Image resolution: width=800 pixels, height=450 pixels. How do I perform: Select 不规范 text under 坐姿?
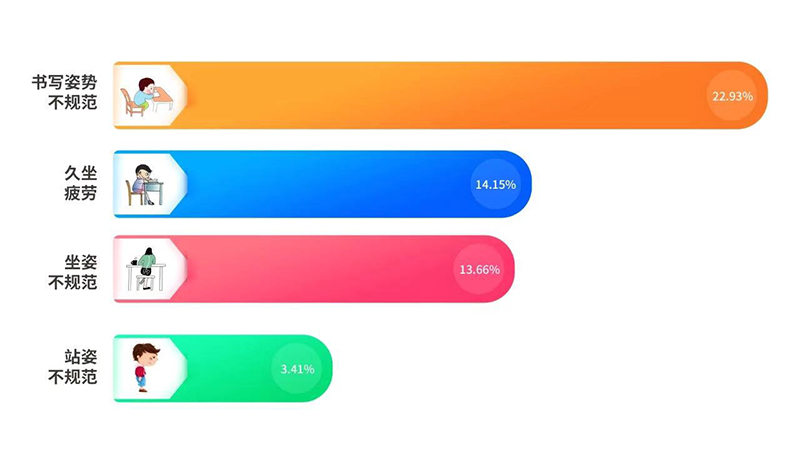[73, 280]
